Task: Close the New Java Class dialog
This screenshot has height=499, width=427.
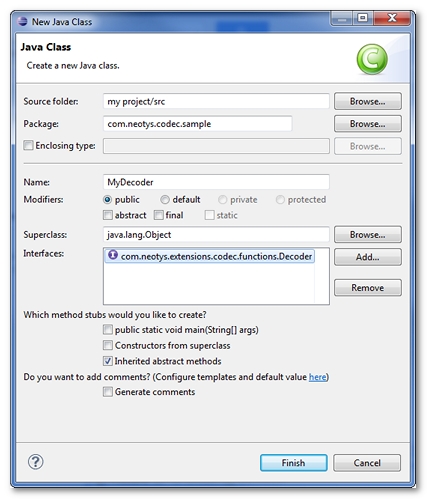Action: [392, 18]
